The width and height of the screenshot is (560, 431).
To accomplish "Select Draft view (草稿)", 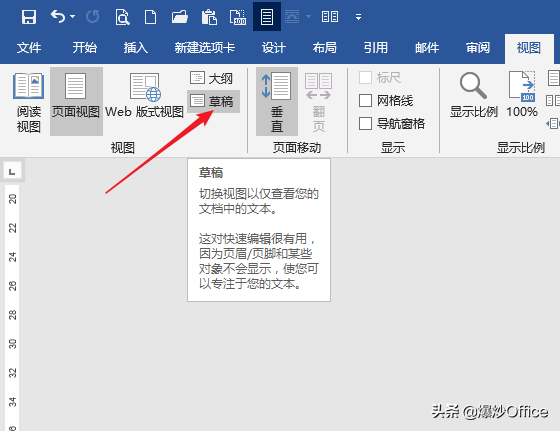I will (x=213, y=101).
